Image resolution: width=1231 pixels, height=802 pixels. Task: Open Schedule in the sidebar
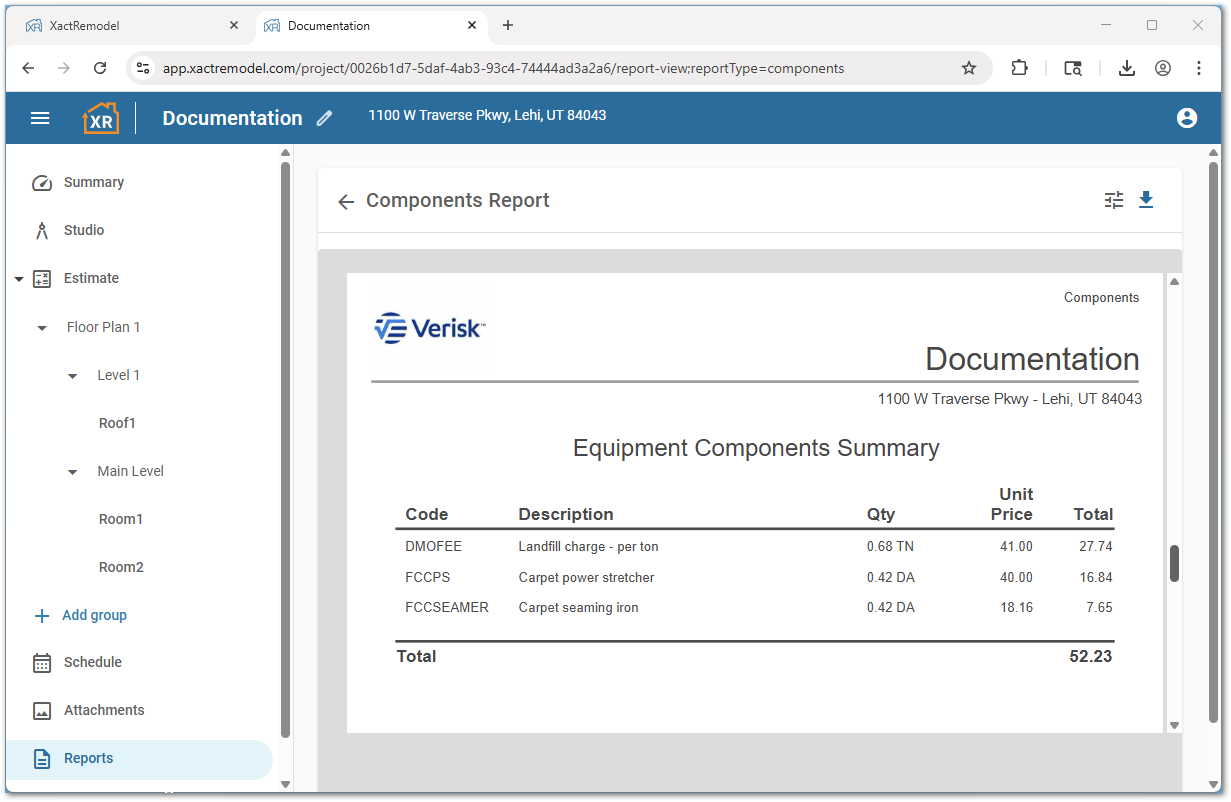[92, 662]
